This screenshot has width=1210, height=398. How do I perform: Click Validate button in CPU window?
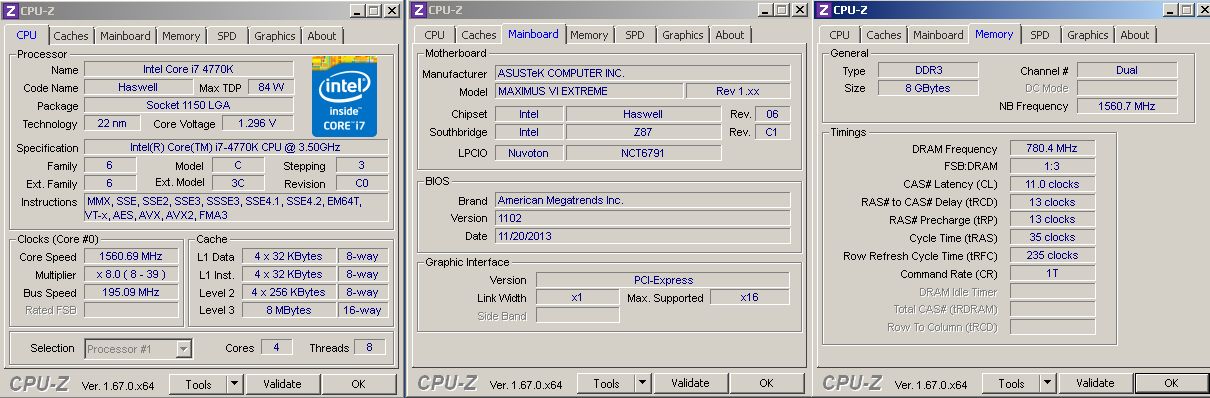[282, 384]
